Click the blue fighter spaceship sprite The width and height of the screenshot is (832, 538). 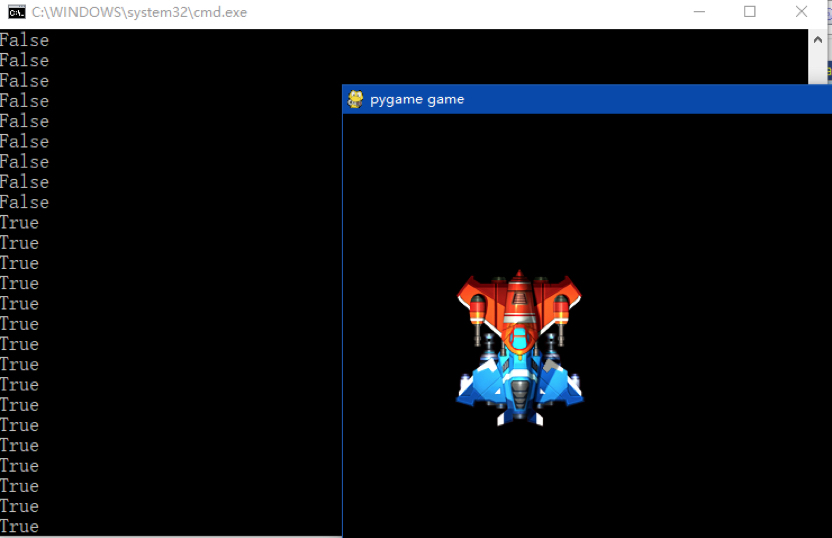pyautogui.click(x=520, y=385)
